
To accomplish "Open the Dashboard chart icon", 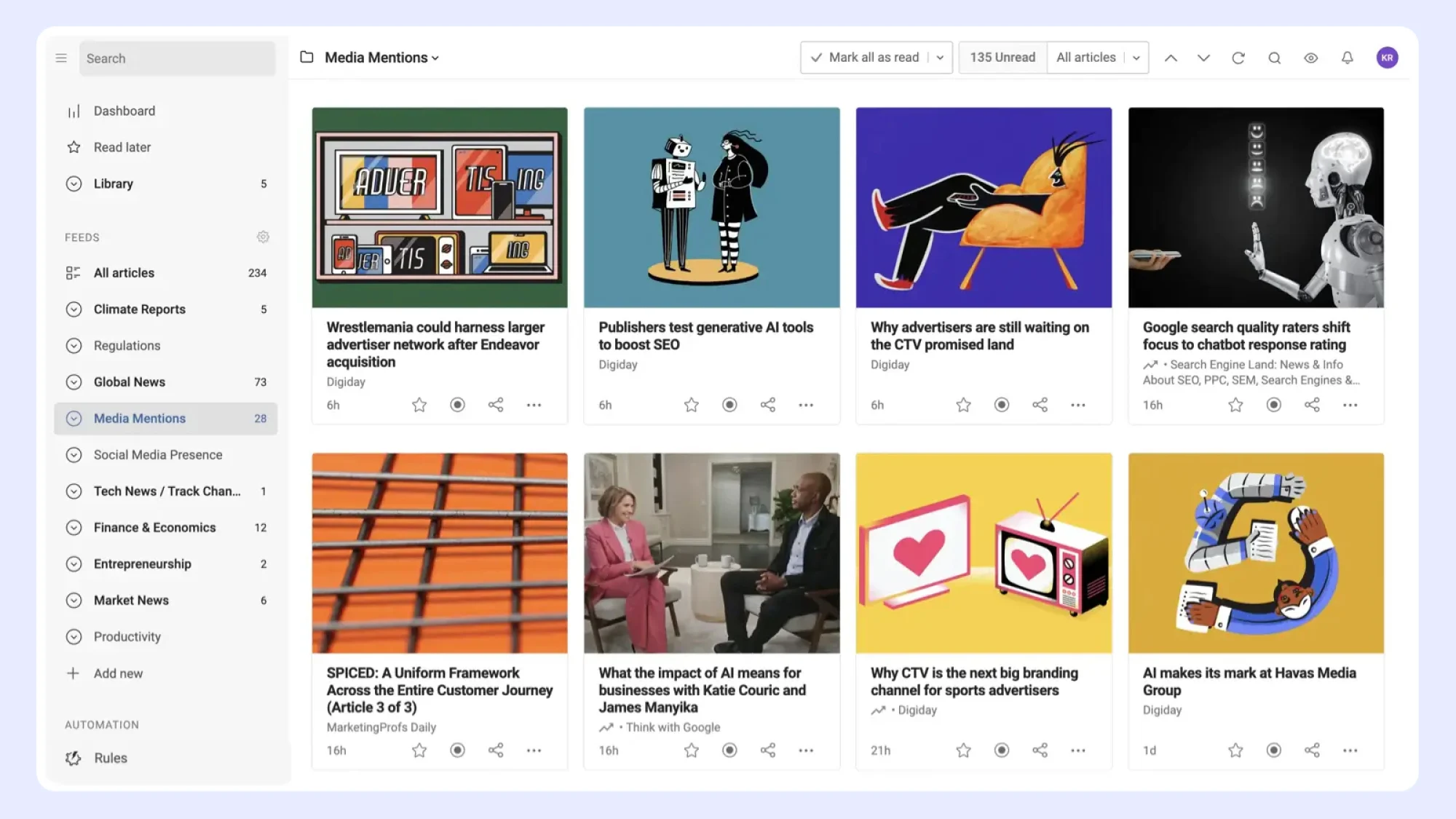I will pyautogui.click(x=74, y=111).
